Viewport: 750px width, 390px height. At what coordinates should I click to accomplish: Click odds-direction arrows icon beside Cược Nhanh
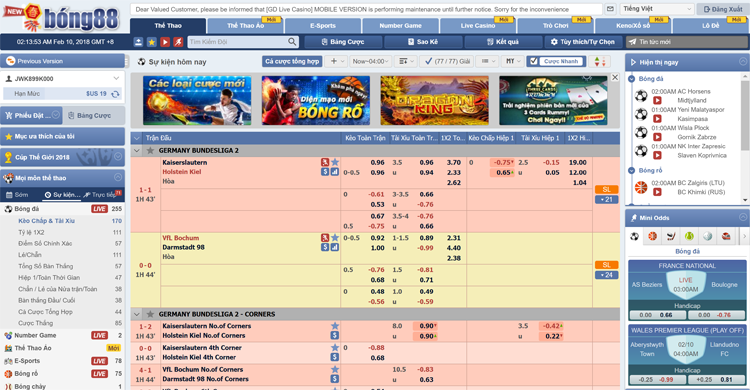click(600, 61)
